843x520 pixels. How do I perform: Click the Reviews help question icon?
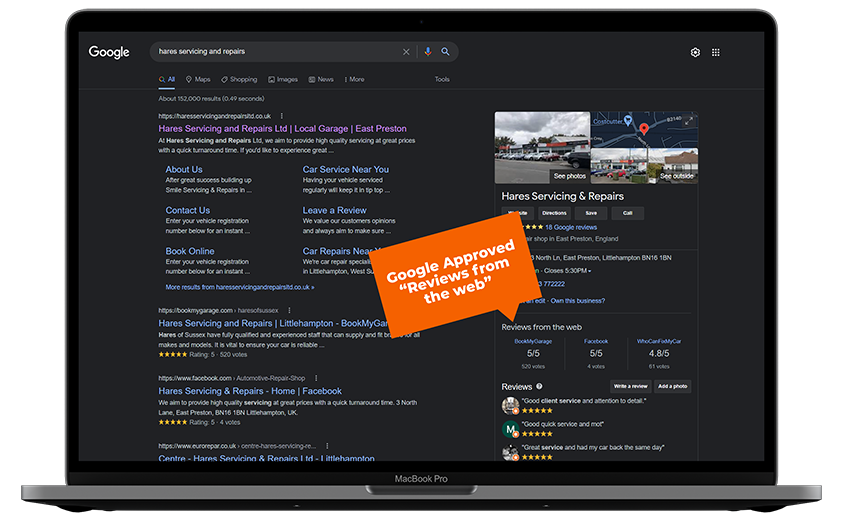(x=539, y=386)
